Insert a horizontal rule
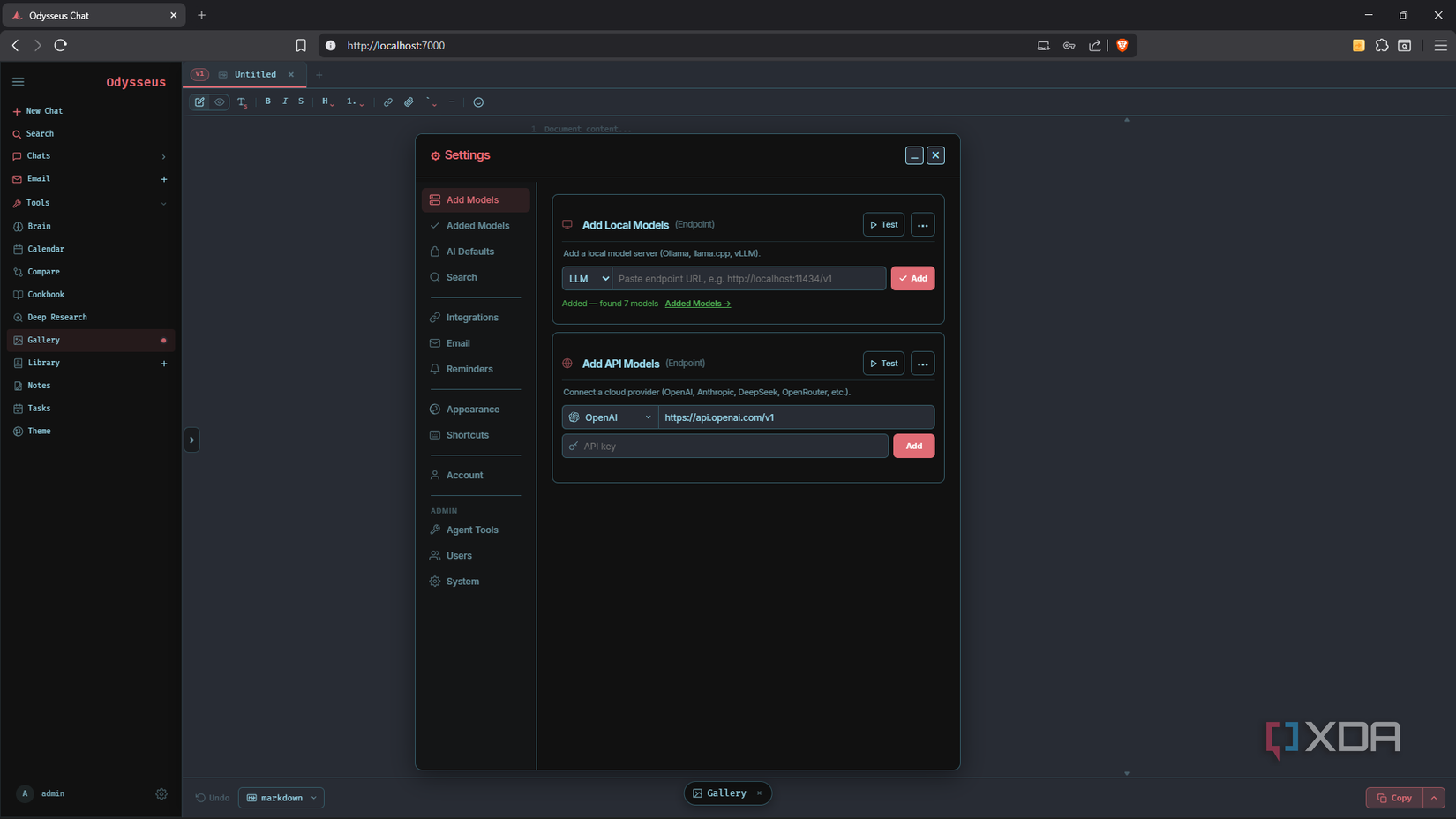 tap(452, 102)
